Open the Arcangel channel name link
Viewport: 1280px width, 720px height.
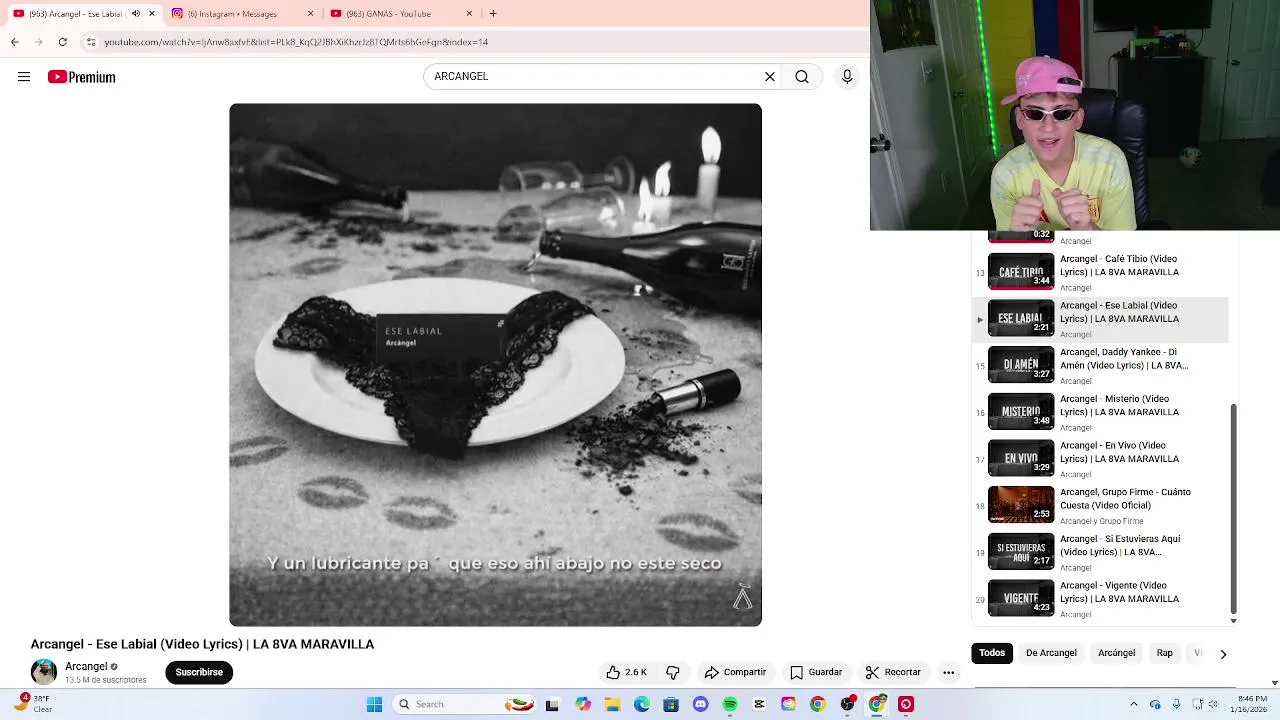pyautogui.click(x=86, y=666)
